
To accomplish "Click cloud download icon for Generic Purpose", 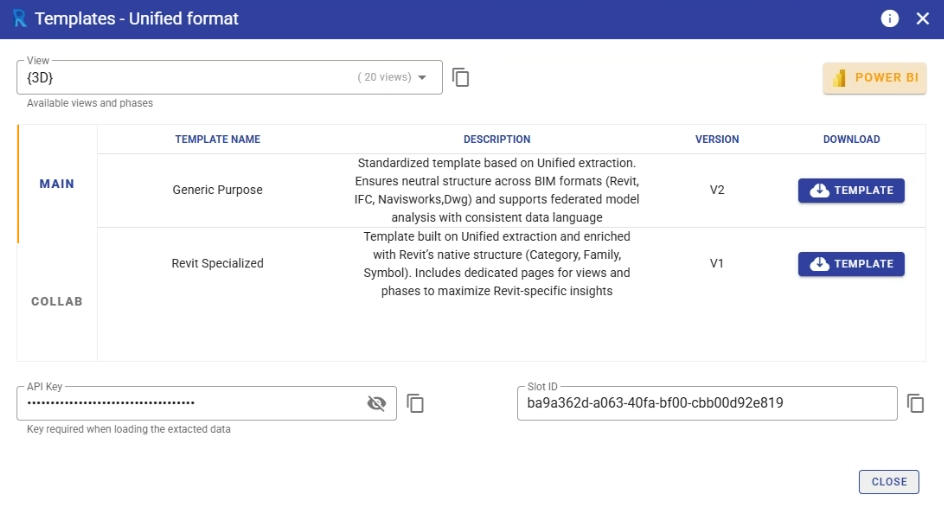I will 820,190.
